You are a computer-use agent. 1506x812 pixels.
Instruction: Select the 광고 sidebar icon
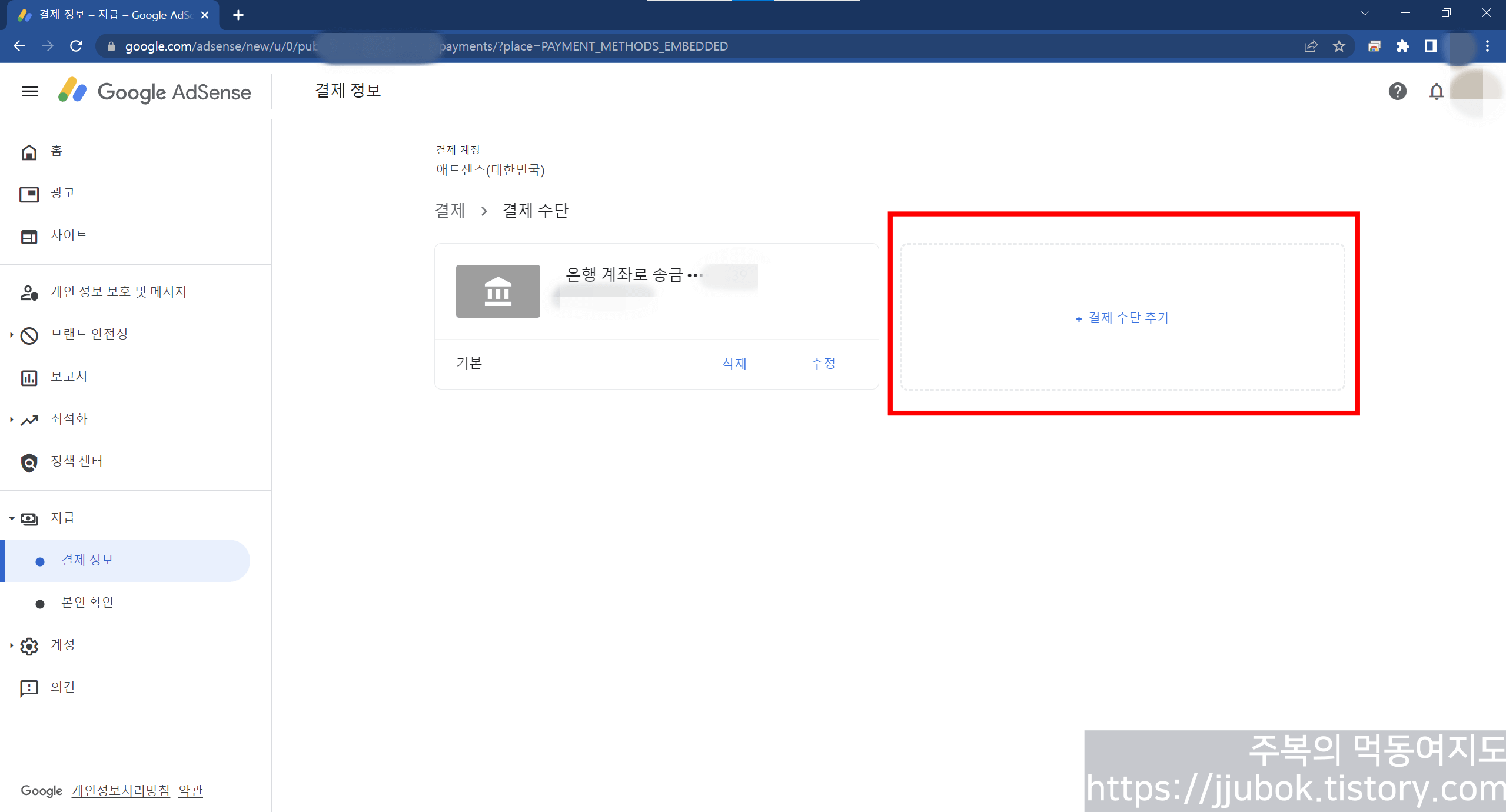click(x=29, y=192)
